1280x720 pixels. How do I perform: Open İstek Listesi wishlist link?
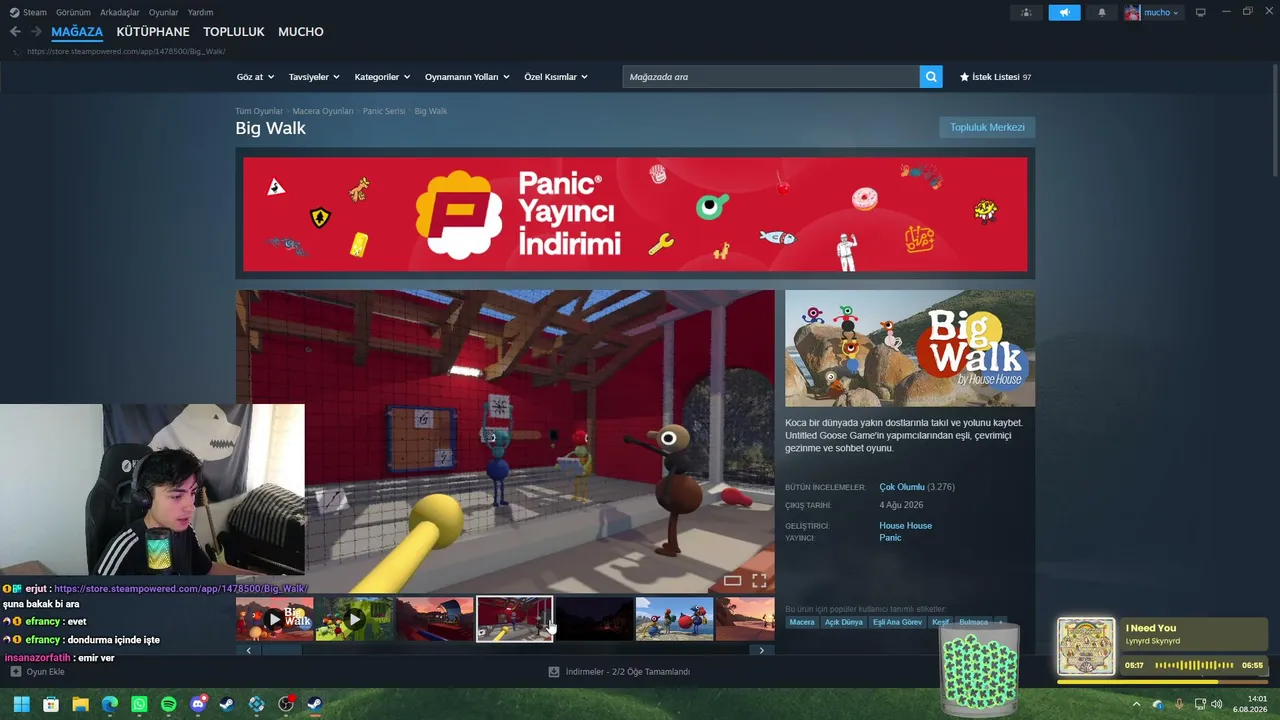pyautogui.click(x=995, y=77)
